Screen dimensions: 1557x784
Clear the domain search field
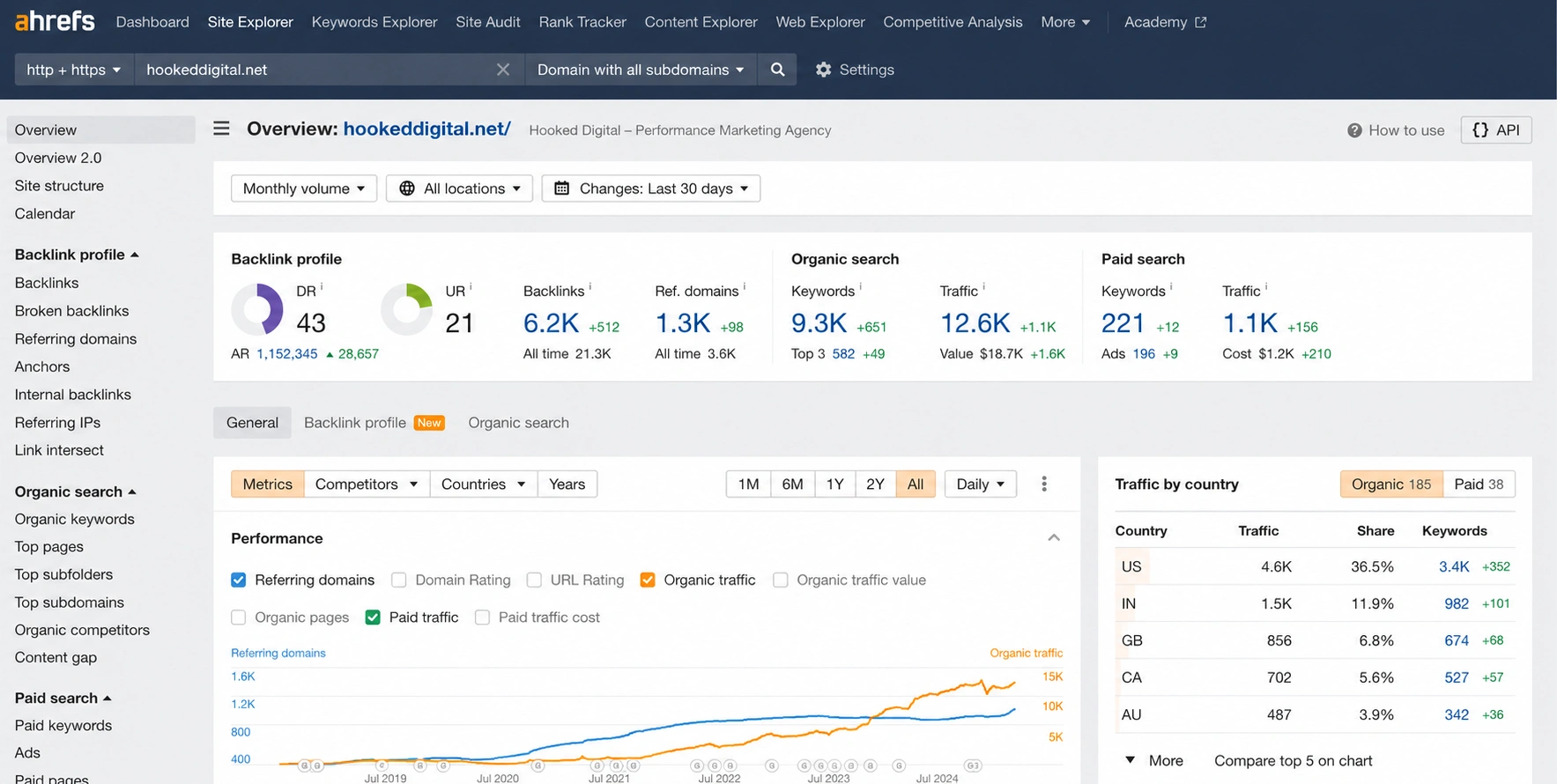(503, 70)
